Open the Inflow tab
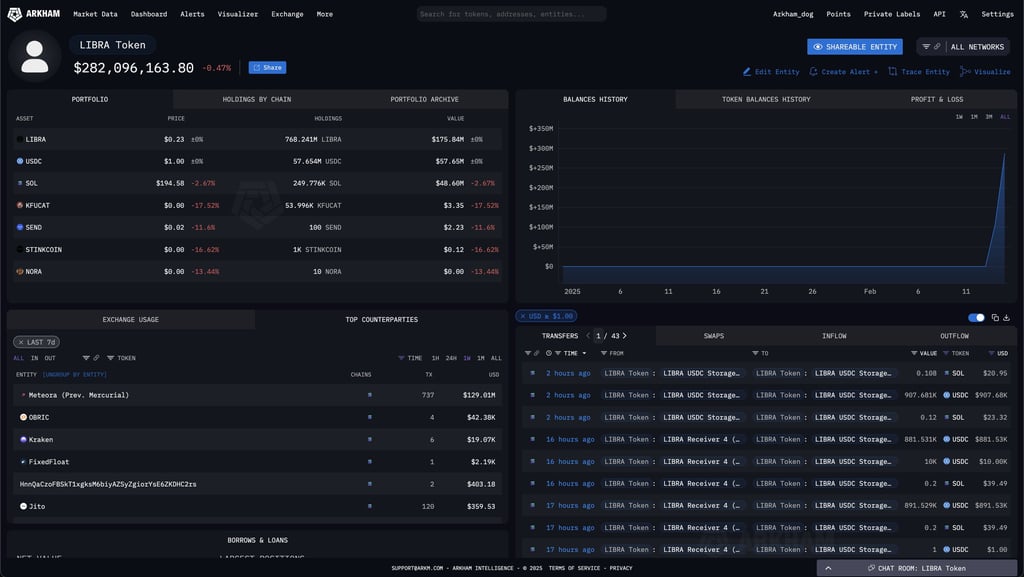This screenshot has width=1024, height=577. tap(834, 336)
